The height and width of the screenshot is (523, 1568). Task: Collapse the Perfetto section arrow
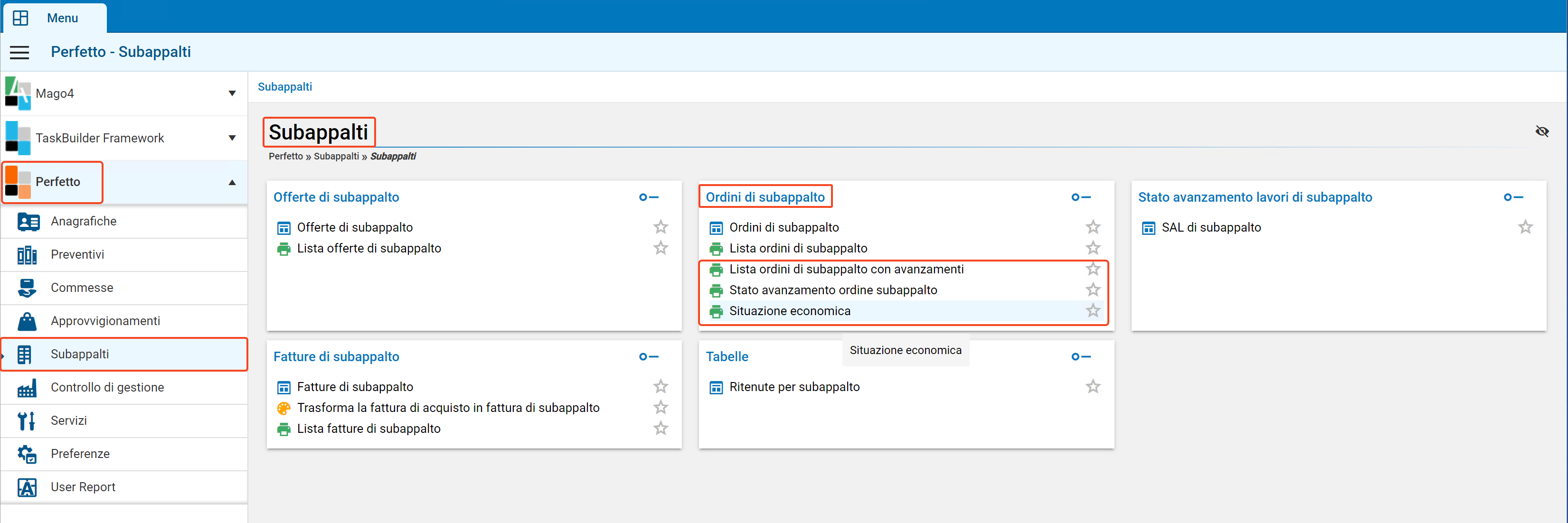(232, 182)
